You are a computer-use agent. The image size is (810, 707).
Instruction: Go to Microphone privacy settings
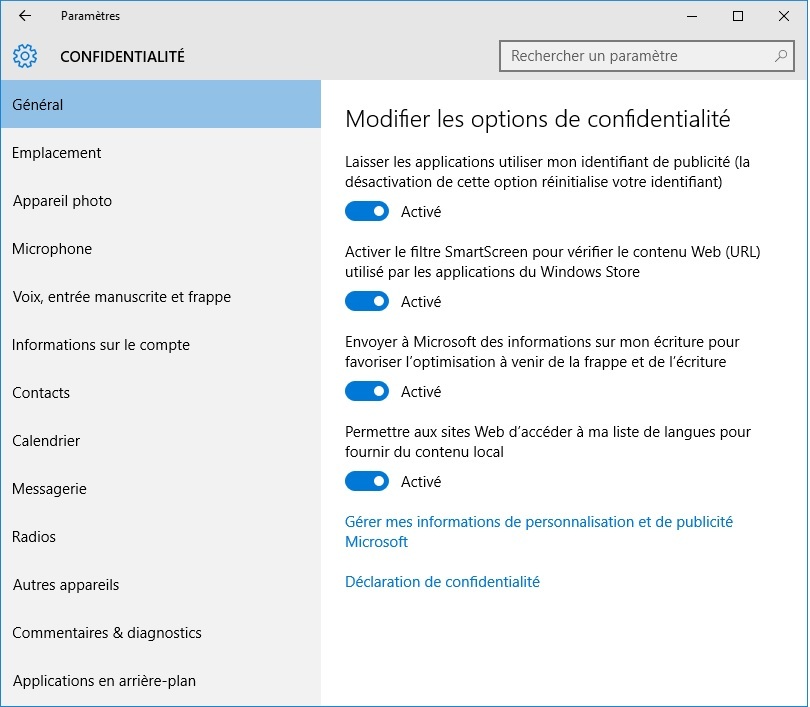(x=161, y=249)
